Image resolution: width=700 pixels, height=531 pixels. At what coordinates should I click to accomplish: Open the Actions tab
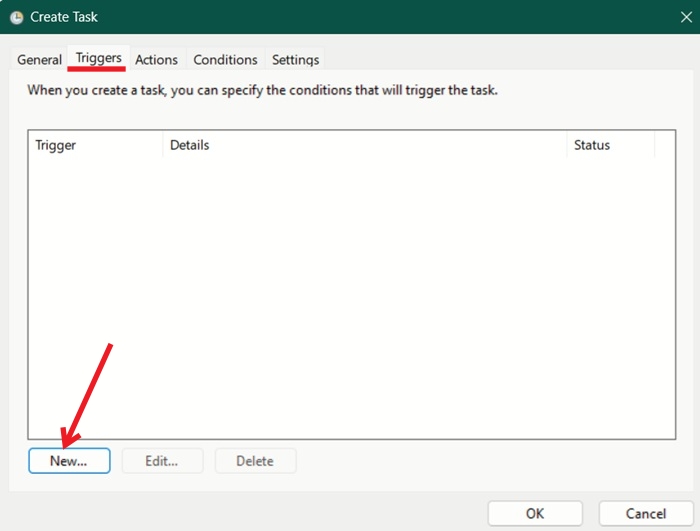click(x=156, y=59)
